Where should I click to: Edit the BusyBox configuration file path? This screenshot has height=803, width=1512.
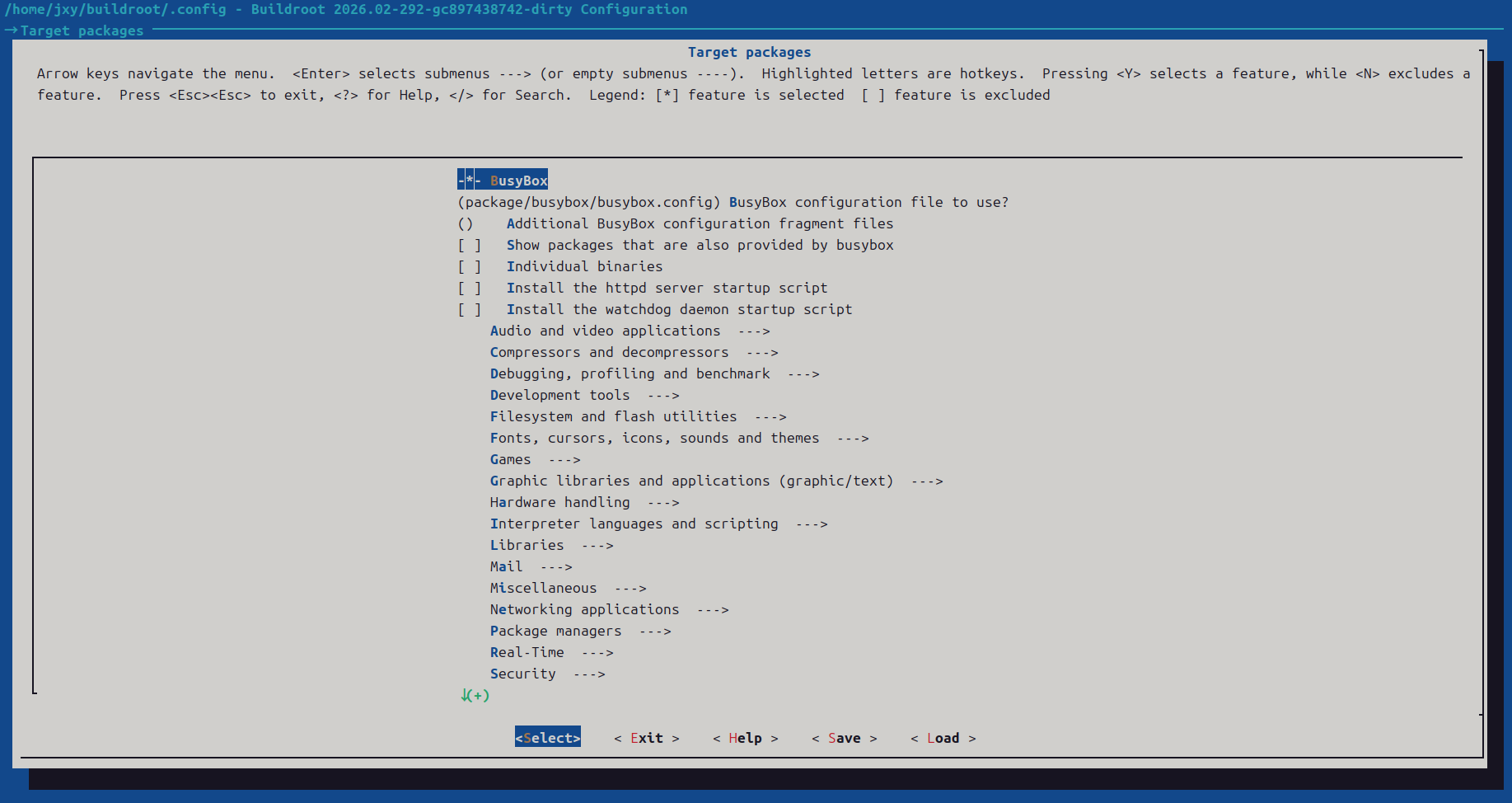(732, 202)
